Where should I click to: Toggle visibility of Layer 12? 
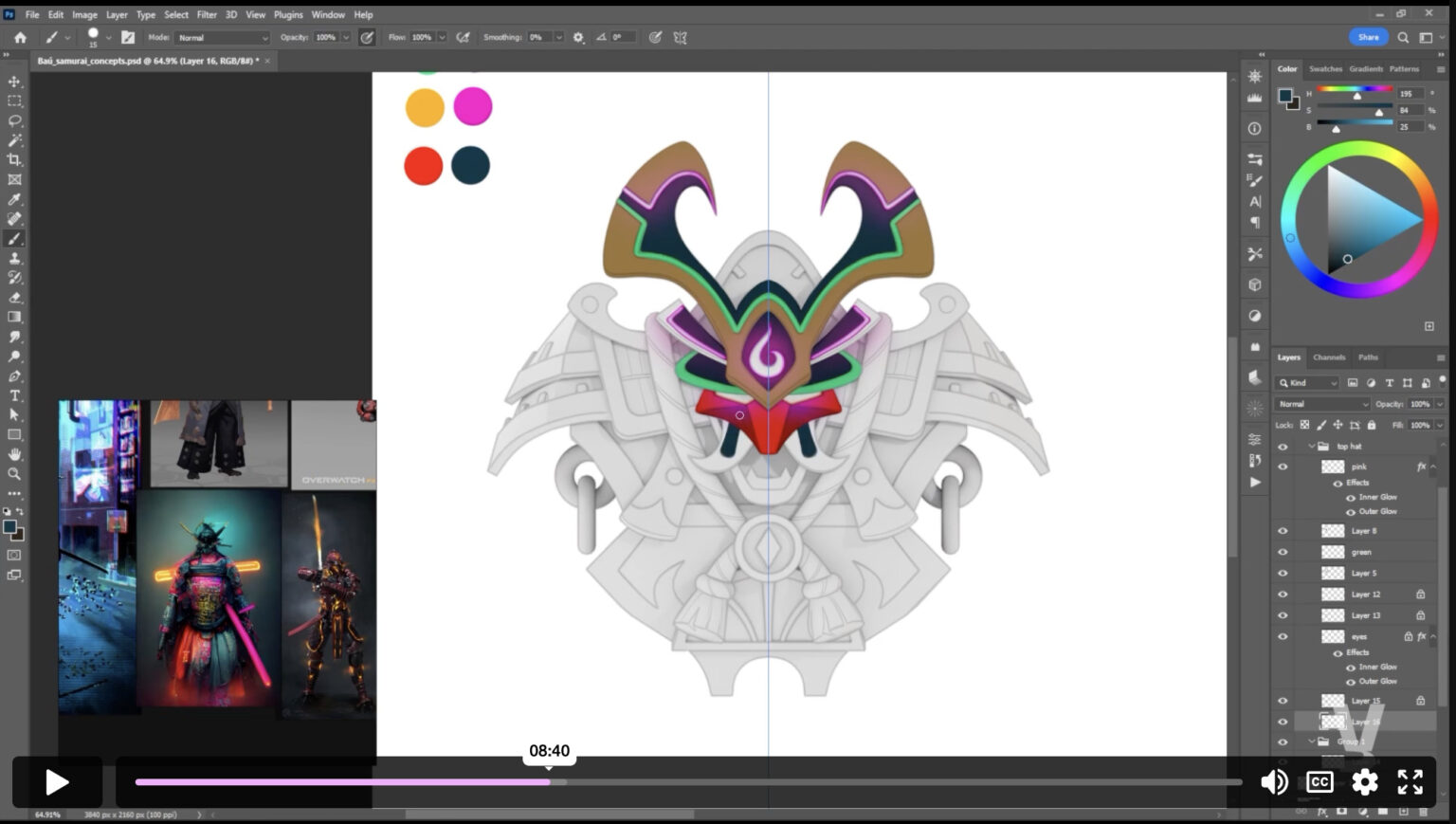[x=1283, y=595]
